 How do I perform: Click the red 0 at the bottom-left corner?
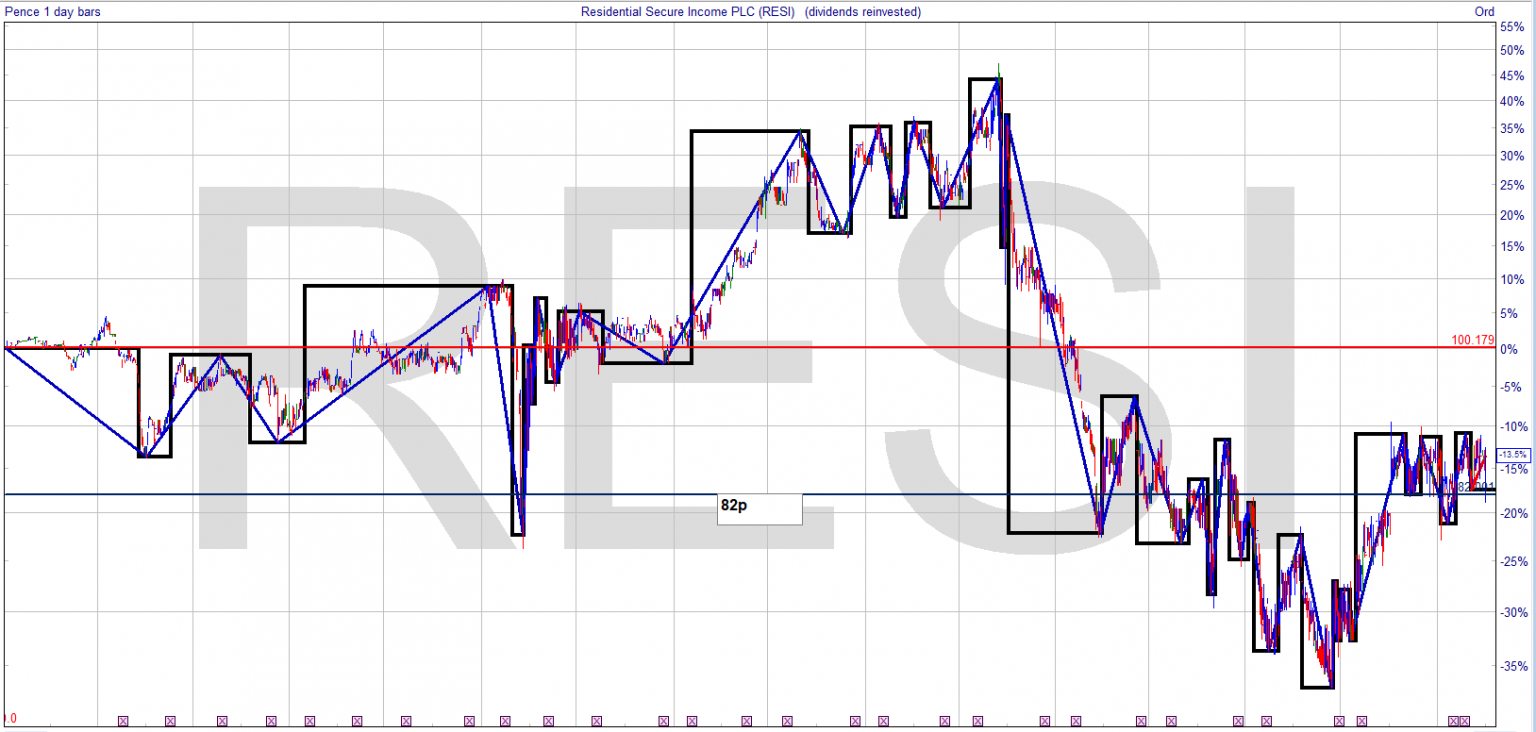(11, 719)
